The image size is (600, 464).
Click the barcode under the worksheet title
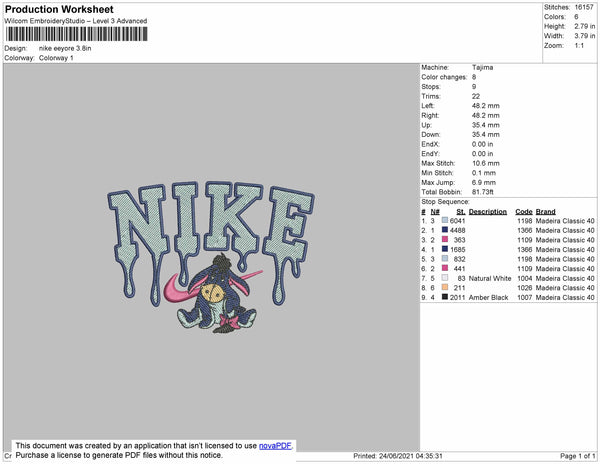pos(76,34)
